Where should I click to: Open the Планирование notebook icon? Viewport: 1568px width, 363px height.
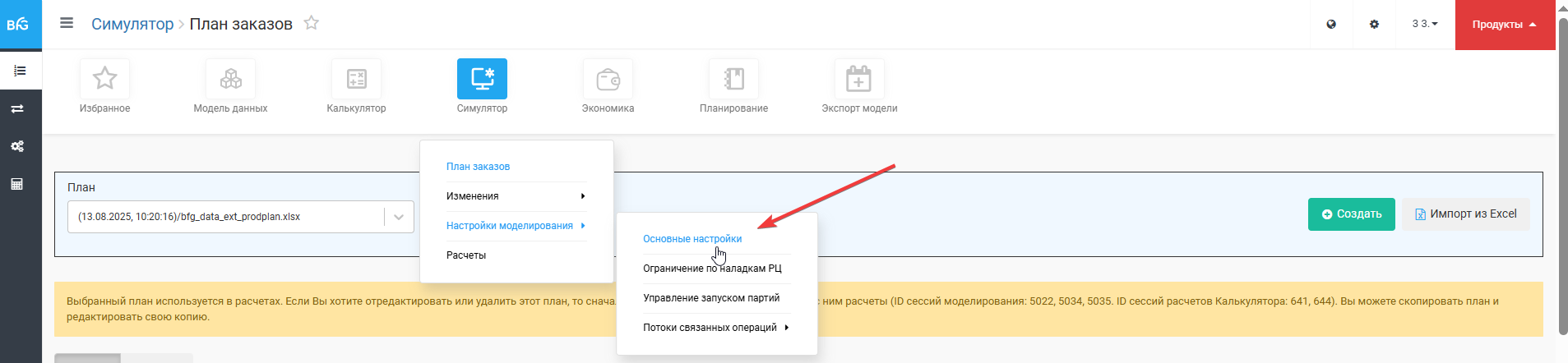coord(733,79)
